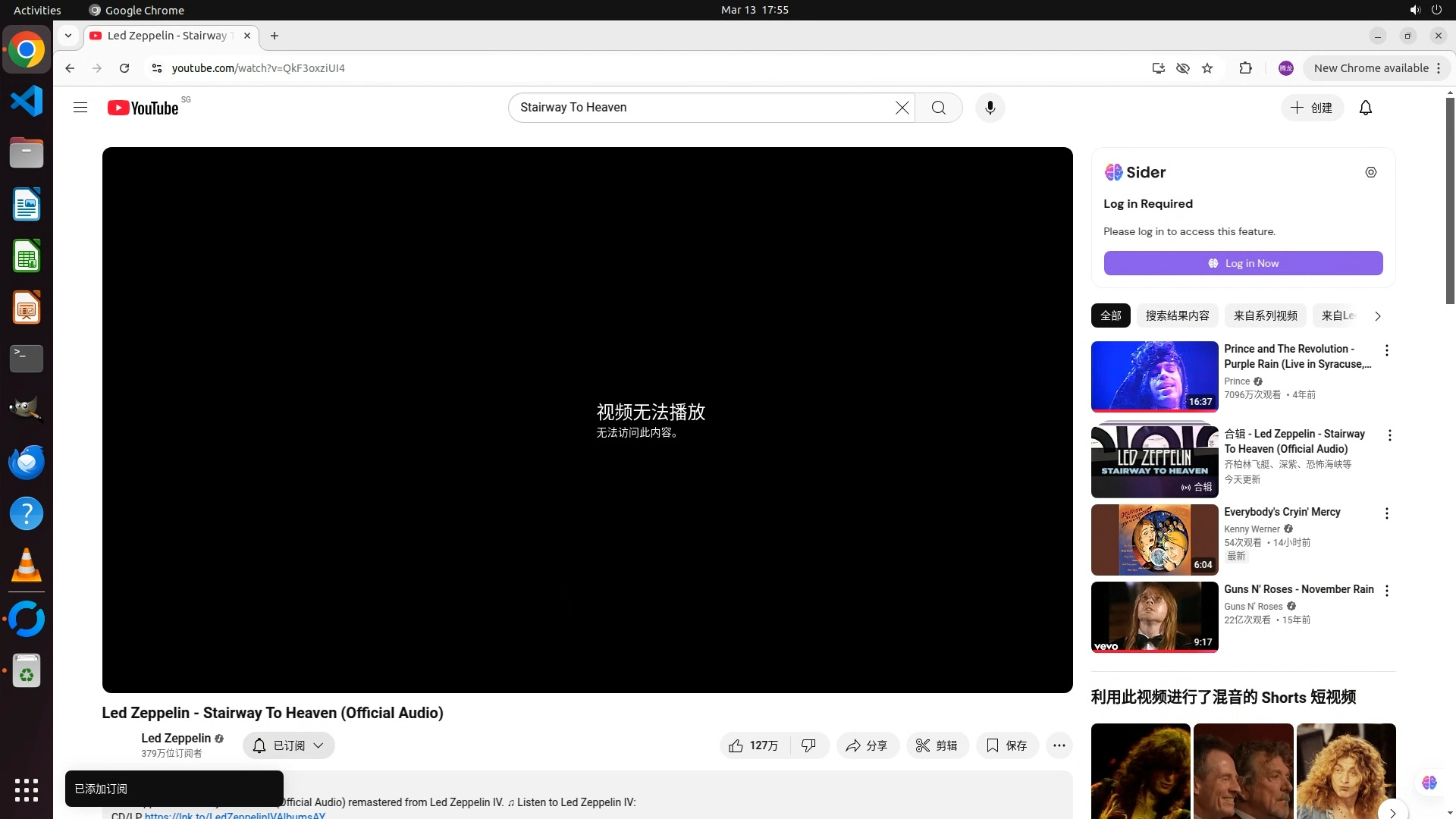
Task: Bookmark this page with star icon
Action: pyautogui.click(x=1207, y=68)
